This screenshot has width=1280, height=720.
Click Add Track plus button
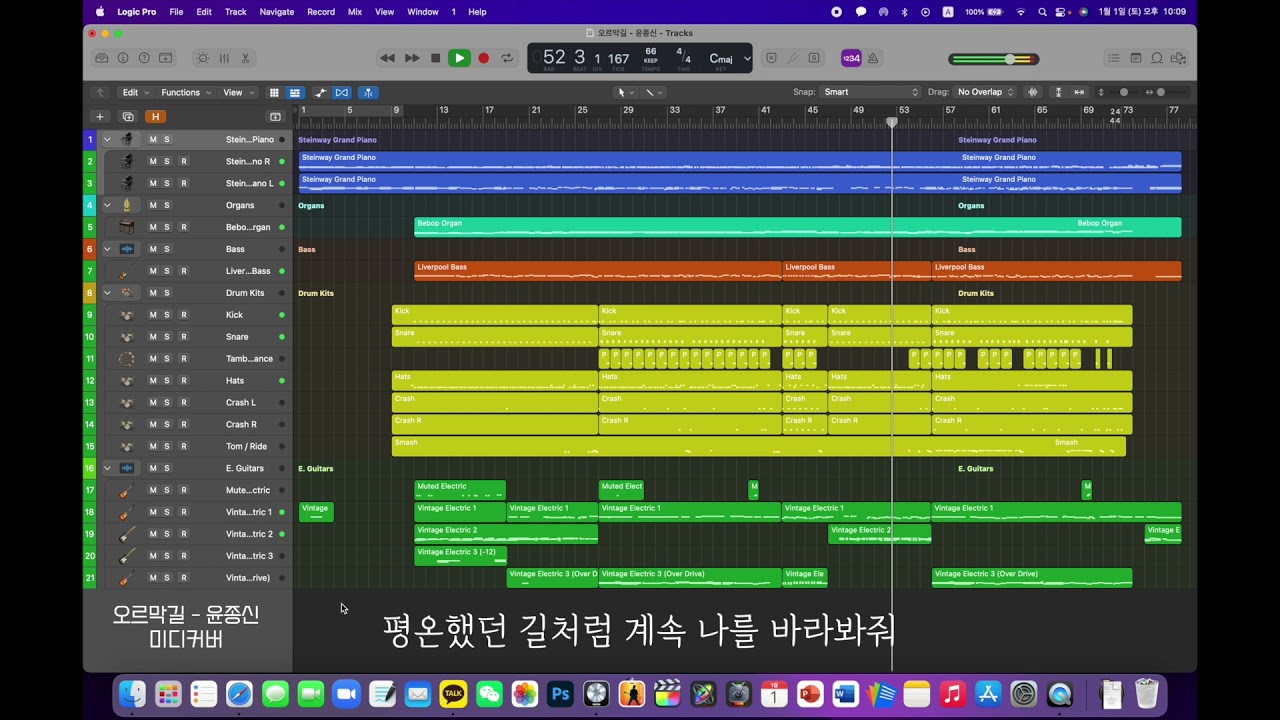(x=99, y=116)
